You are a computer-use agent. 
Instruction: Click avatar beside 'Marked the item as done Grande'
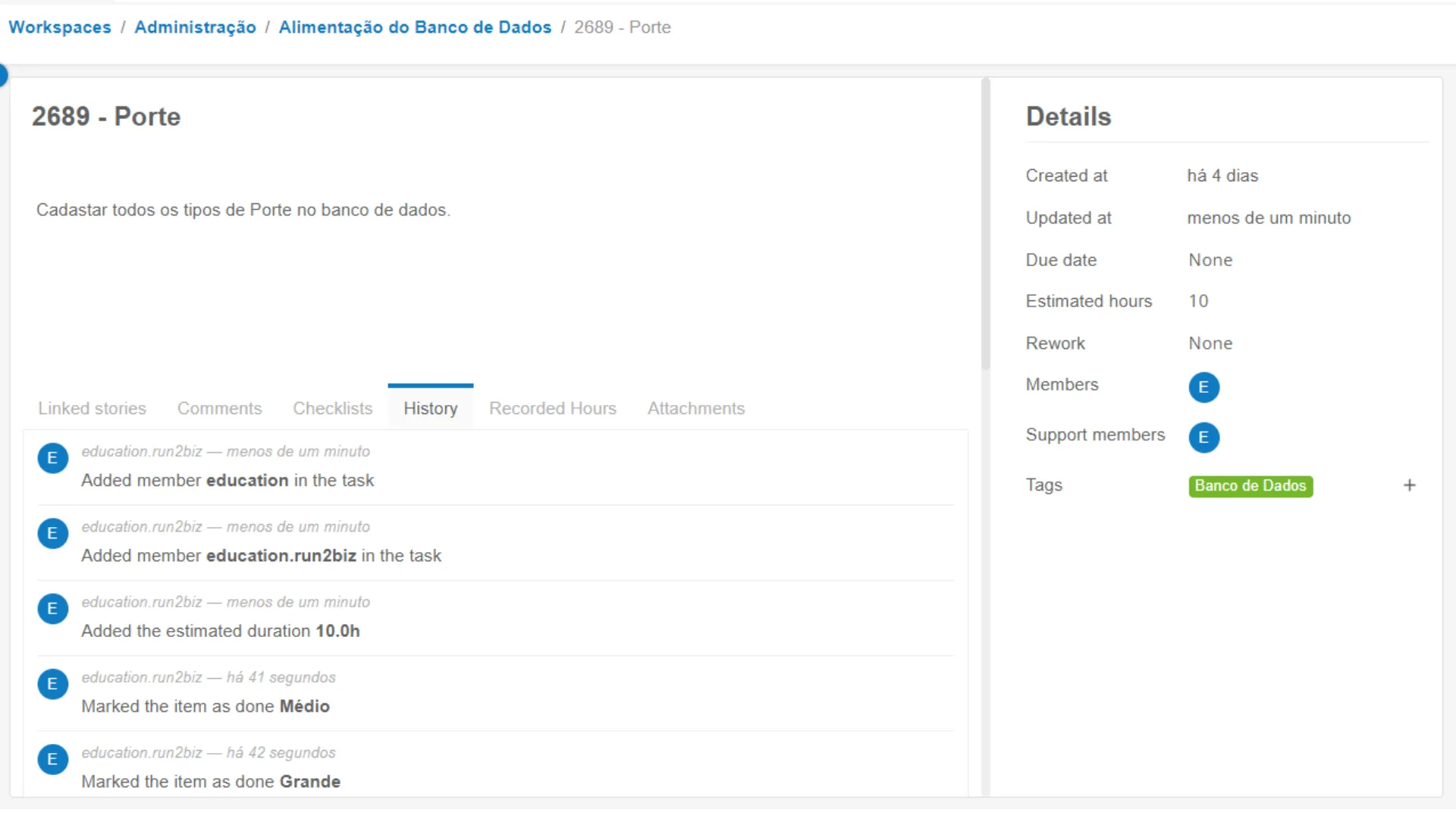53,759
